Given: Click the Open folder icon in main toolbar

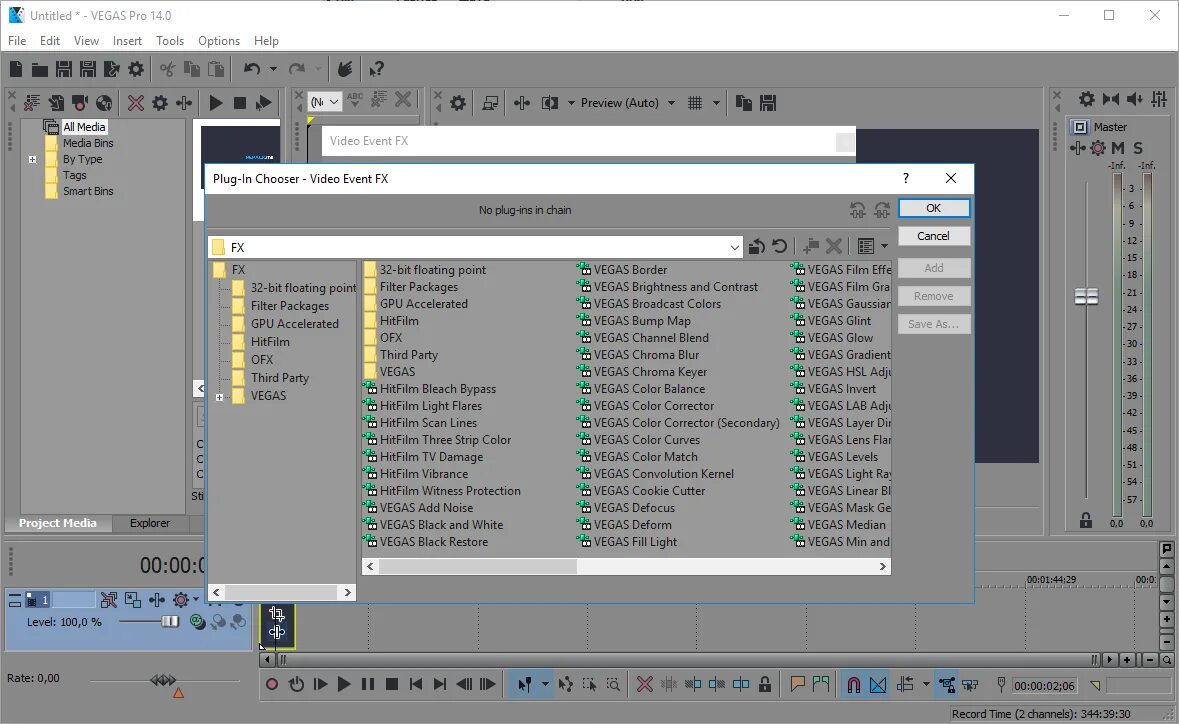Looking at the screenshot, I should (40, 69).
